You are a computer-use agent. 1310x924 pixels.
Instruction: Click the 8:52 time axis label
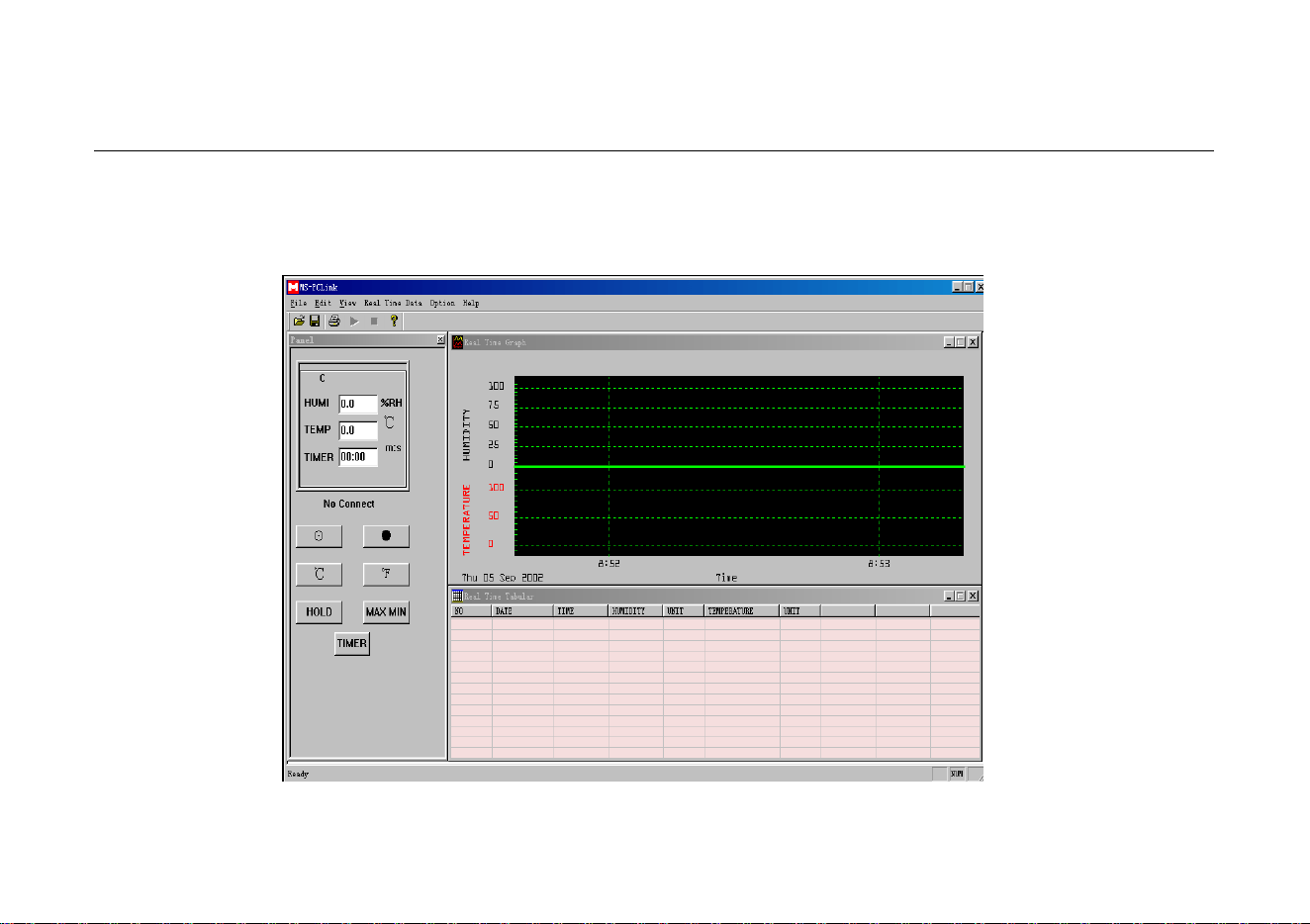coord(608,563)
